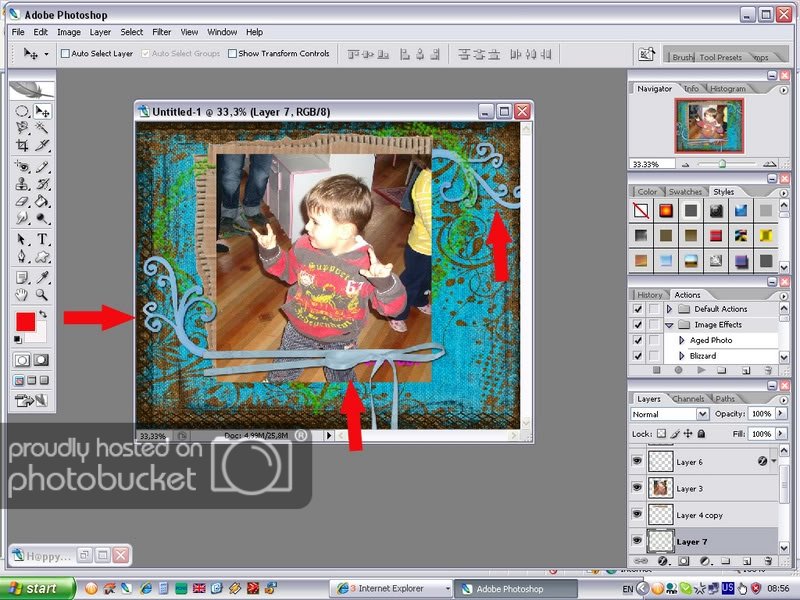Switch to the Channels tab
Screen dimensions: 800x600
point(688,398)
